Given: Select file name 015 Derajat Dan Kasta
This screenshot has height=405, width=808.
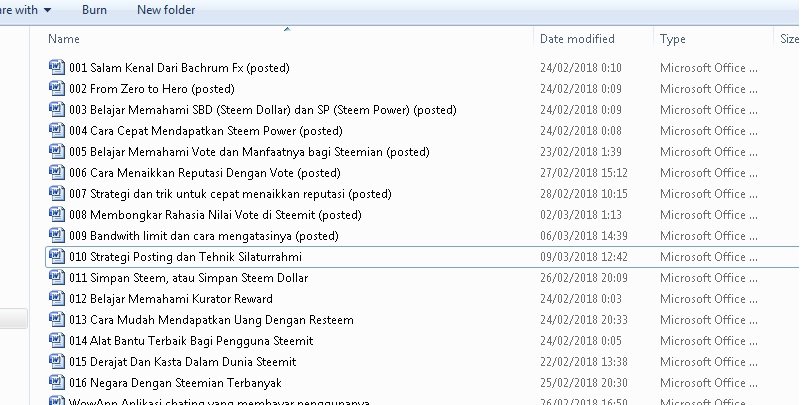Looking at the screenshot, I should [183, 362].
